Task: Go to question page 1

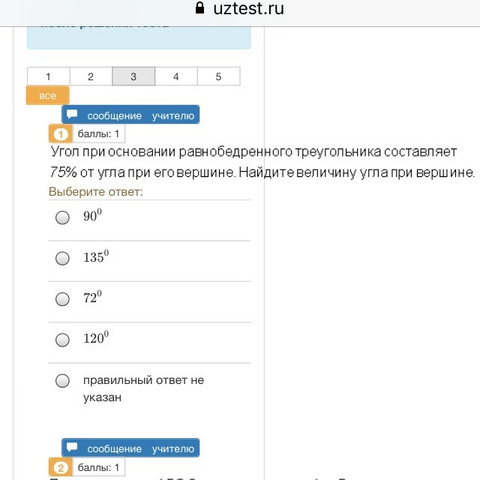Action: pos(48,76)
